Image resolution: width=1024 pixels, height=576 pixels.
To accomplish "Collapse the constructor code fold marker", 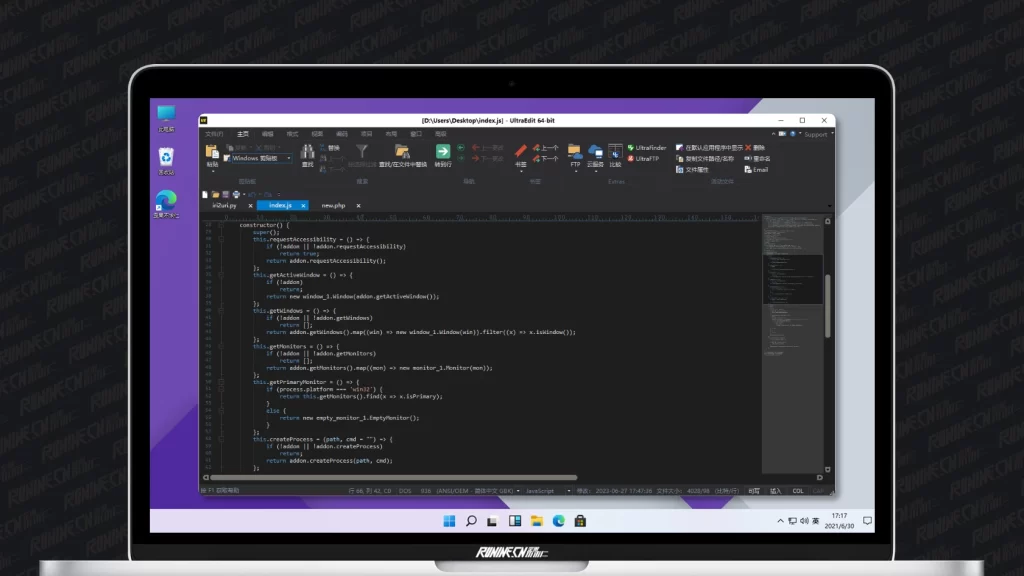I will point(221,225).
